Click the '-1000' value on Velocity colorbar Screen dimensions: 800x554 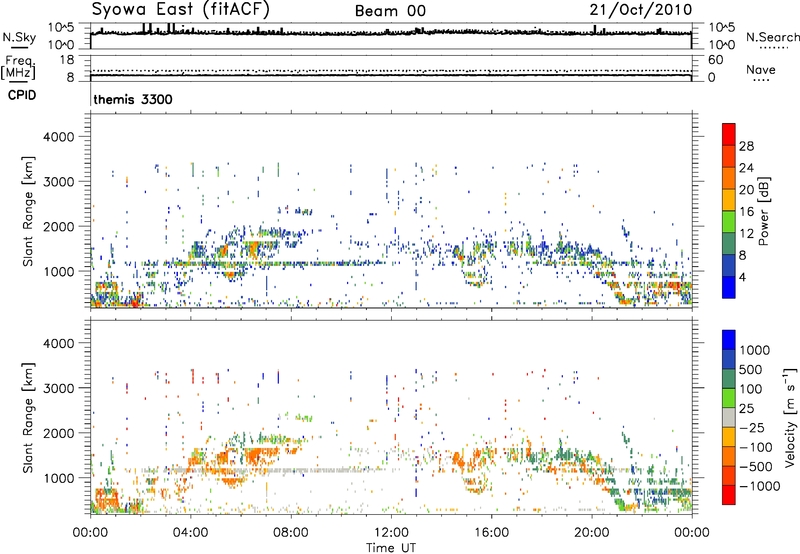[x=759, y=486]
